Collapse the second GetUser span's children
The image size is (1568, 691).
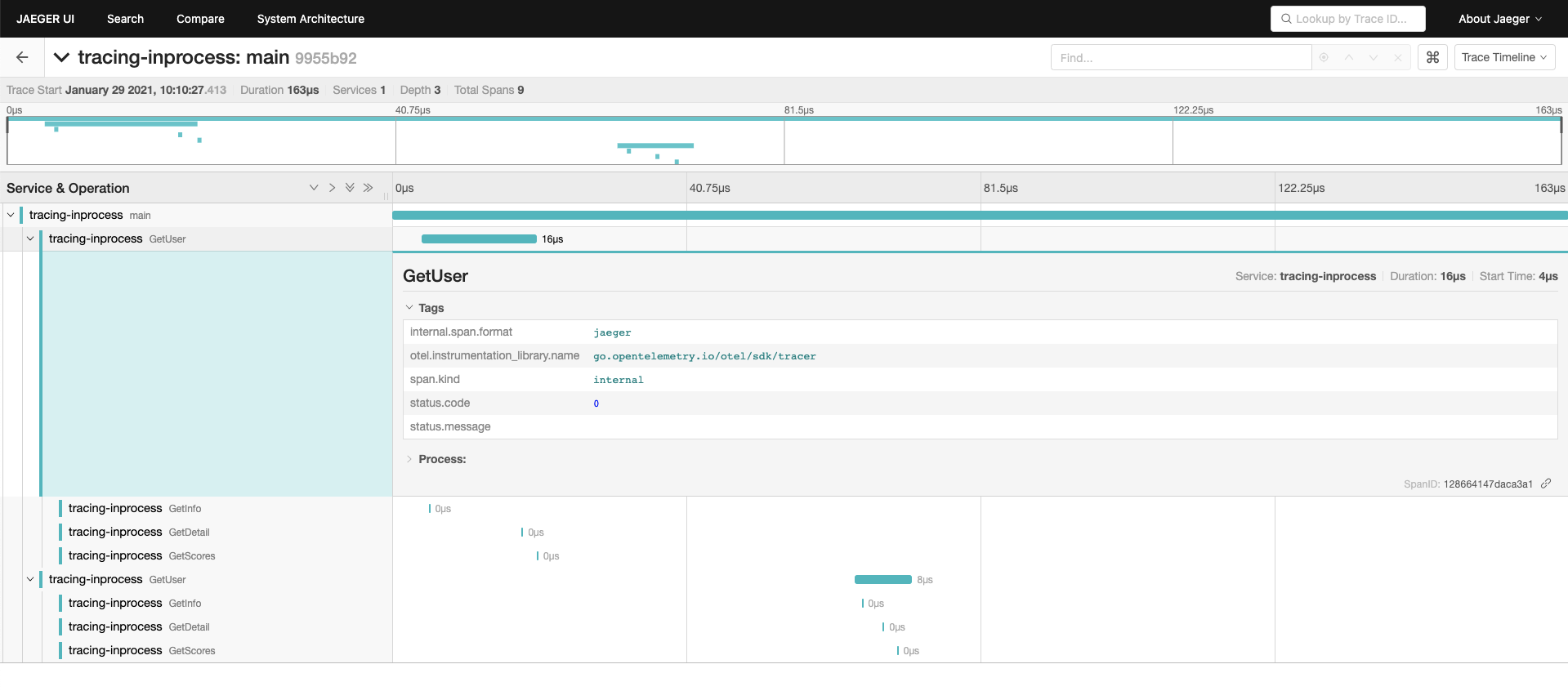[x=30, y=579]
